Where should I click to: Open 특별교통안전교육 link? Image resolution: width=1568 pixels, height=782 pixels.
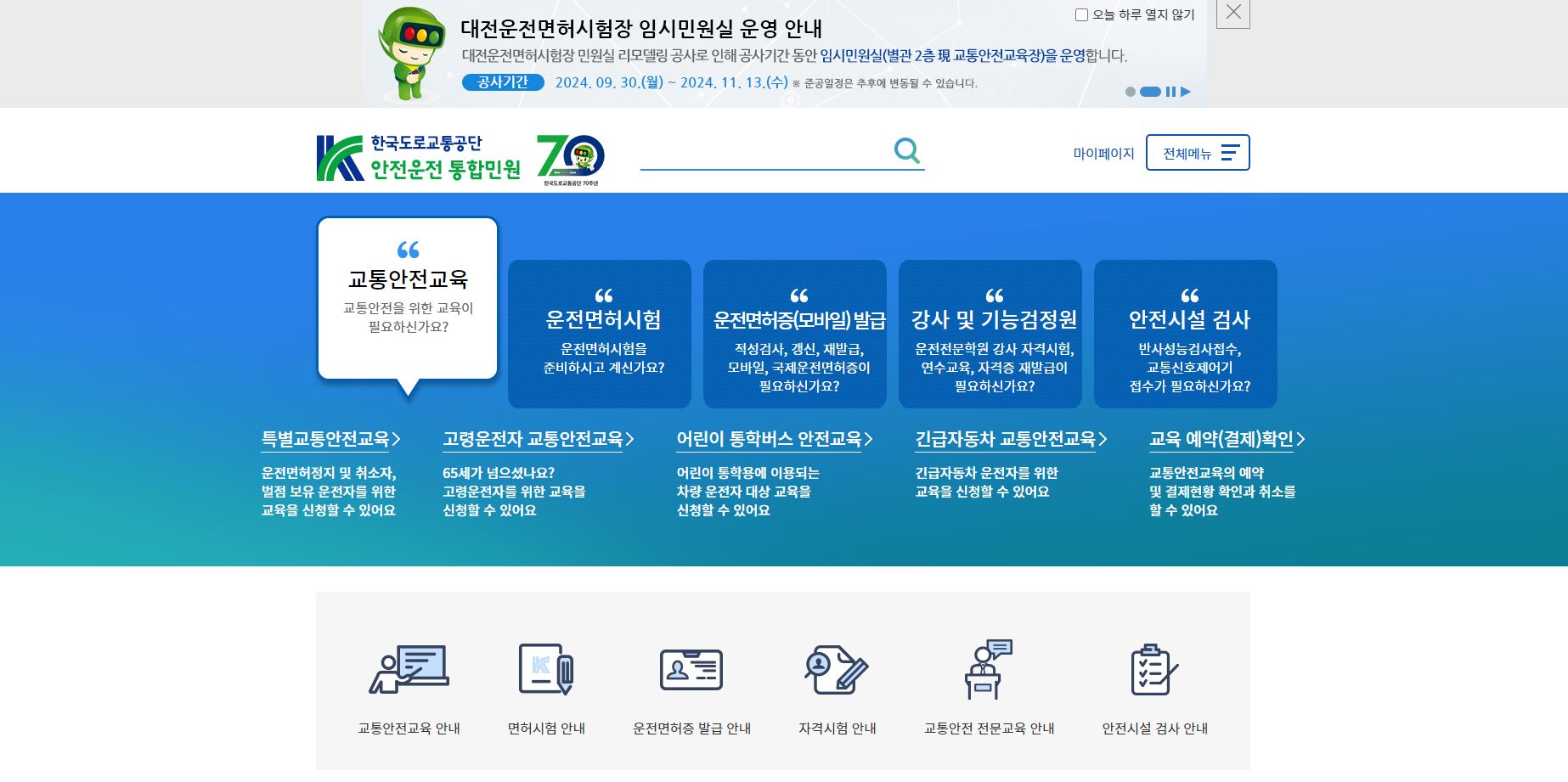(x=330, y=439)
